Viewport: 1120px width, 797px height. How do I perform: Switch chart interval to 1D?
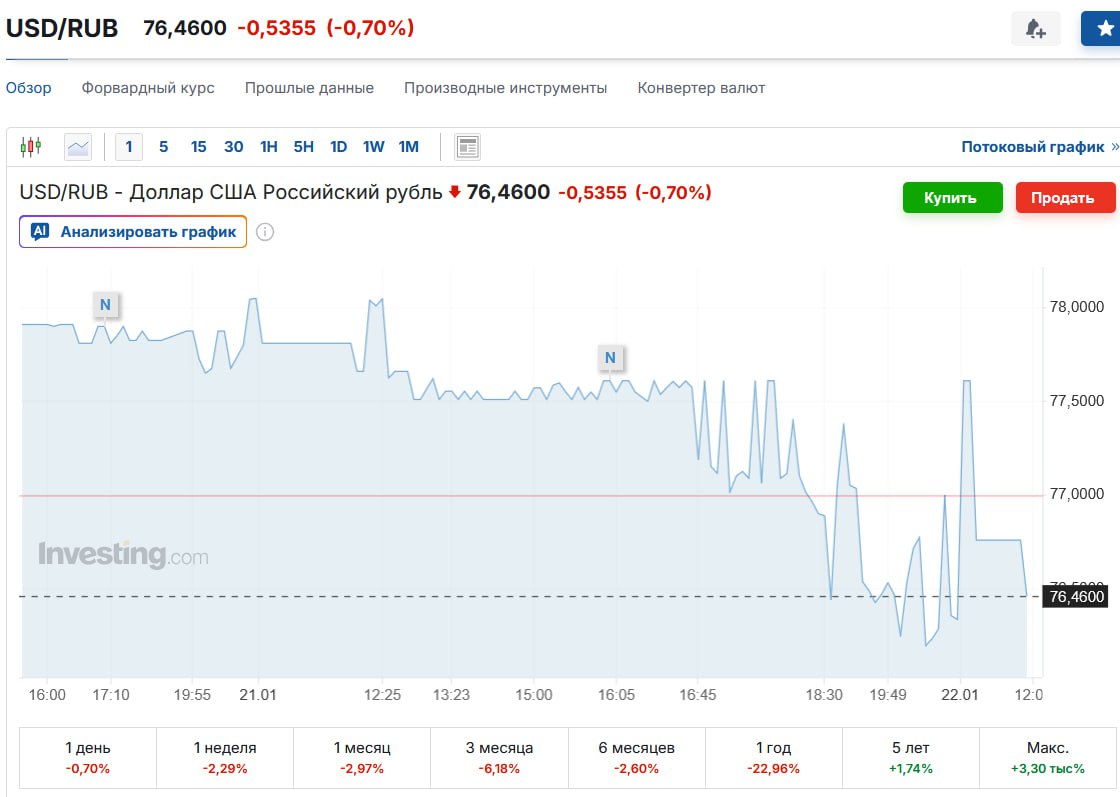[x=338, y=147]
